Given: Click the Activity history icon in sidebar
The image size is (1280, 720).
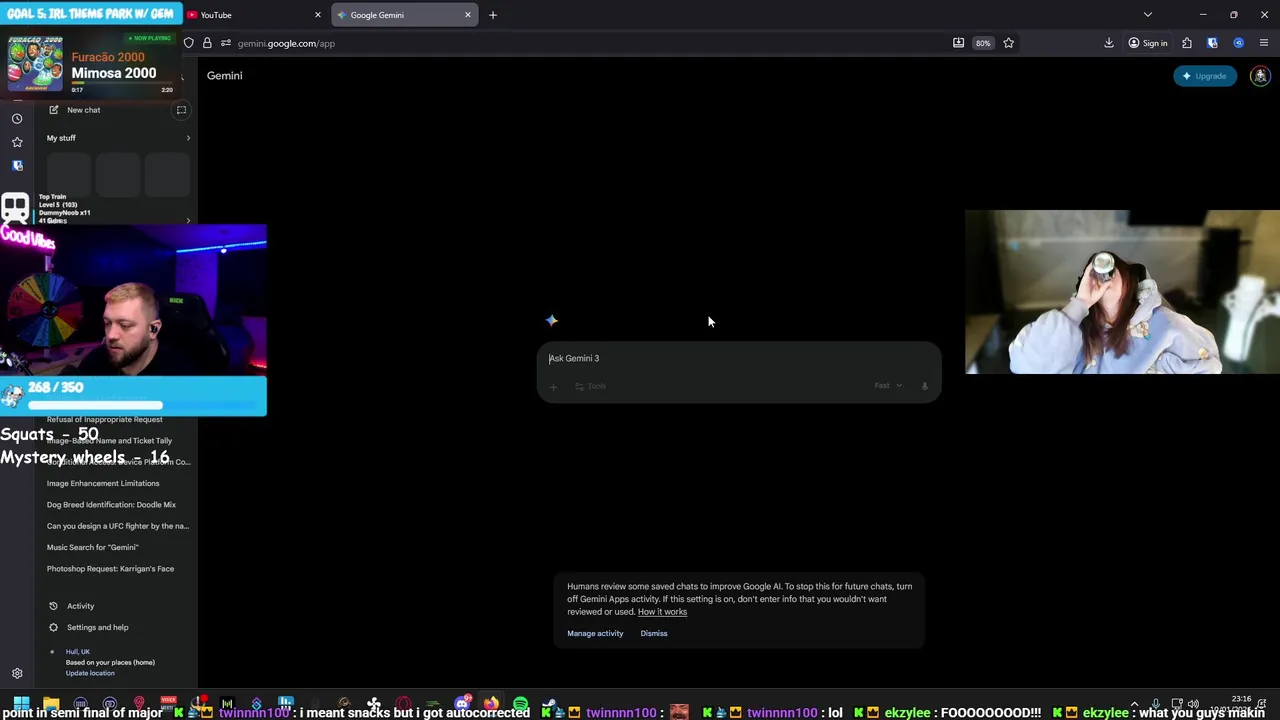Looking at the screenshot, I should (x=53, y=606).
